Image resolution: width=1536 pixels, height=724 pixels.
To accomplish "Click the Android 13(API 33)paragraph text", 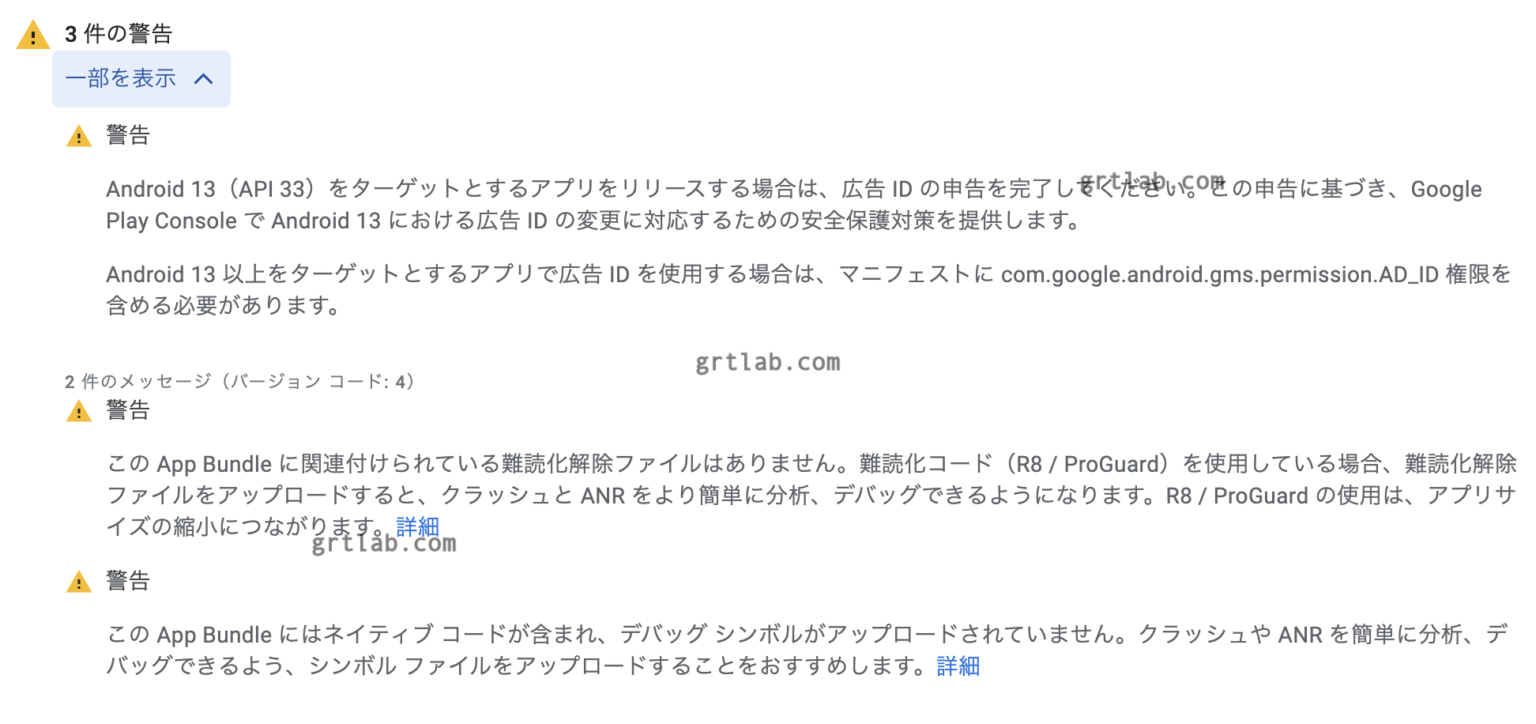I will [794, 204].
